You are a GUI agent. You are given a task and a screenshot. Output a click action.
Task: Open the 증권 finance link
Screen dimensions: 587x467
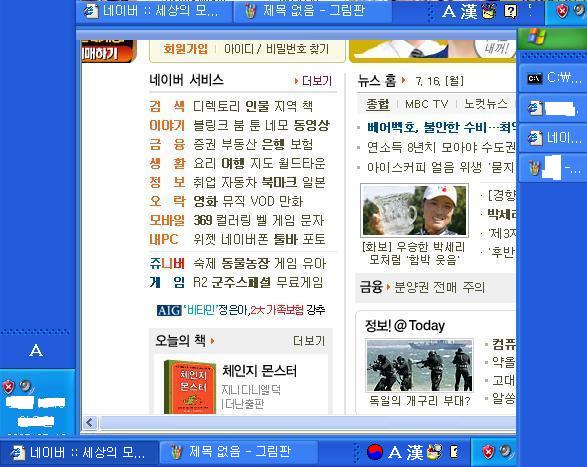pos(204,144)
